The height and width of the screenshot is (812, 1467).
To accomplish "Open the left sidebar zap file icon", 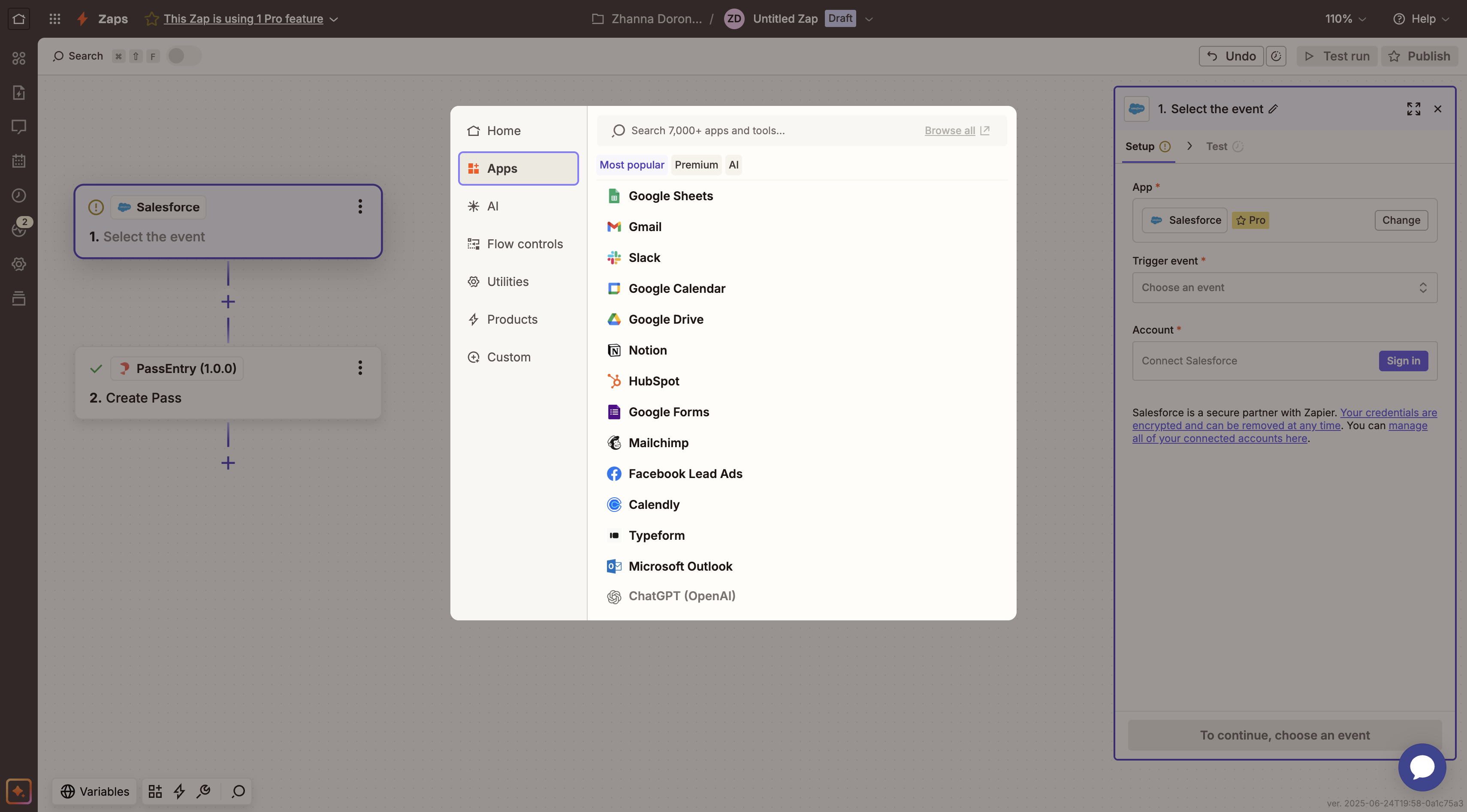I will pos(19,92).
